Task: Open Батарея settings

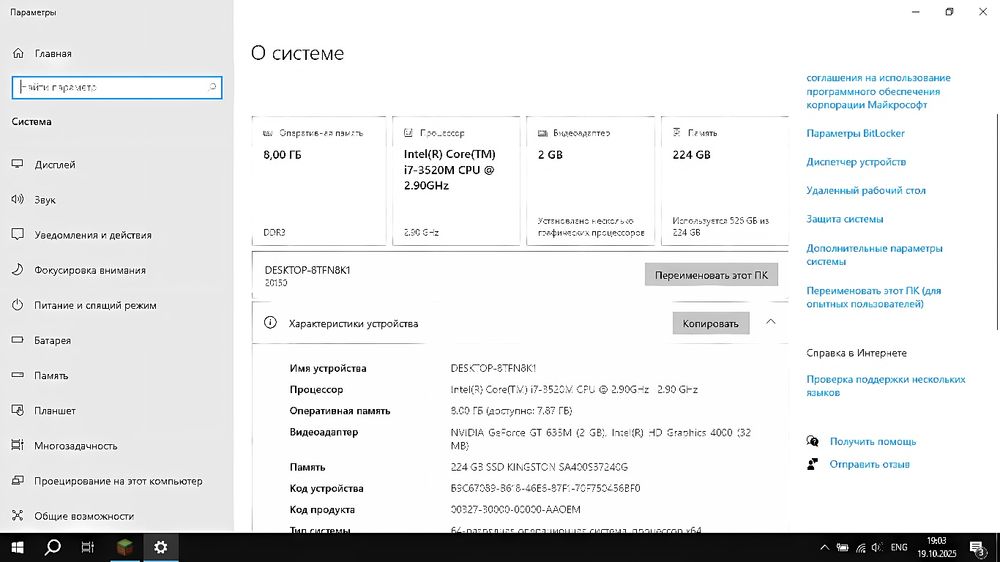Action: click(52, 340)
